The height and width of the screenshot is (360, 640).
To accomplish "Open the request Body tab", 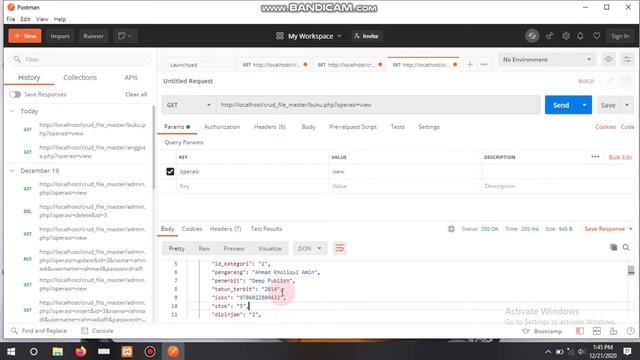I will coord(308,127).
